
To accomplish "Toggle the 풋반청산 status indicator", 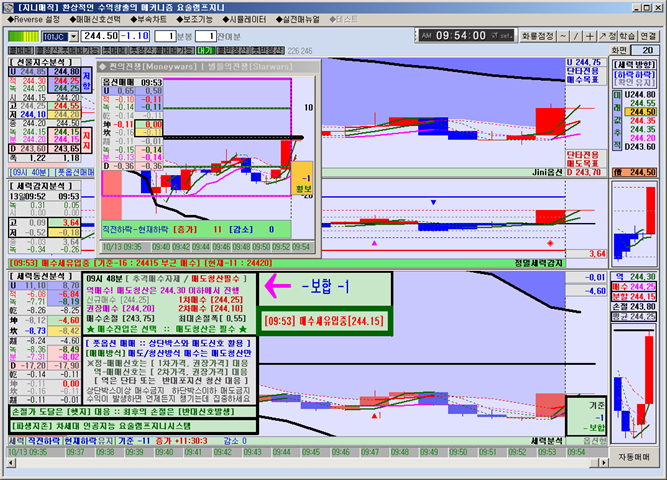I will pos(267,51).
